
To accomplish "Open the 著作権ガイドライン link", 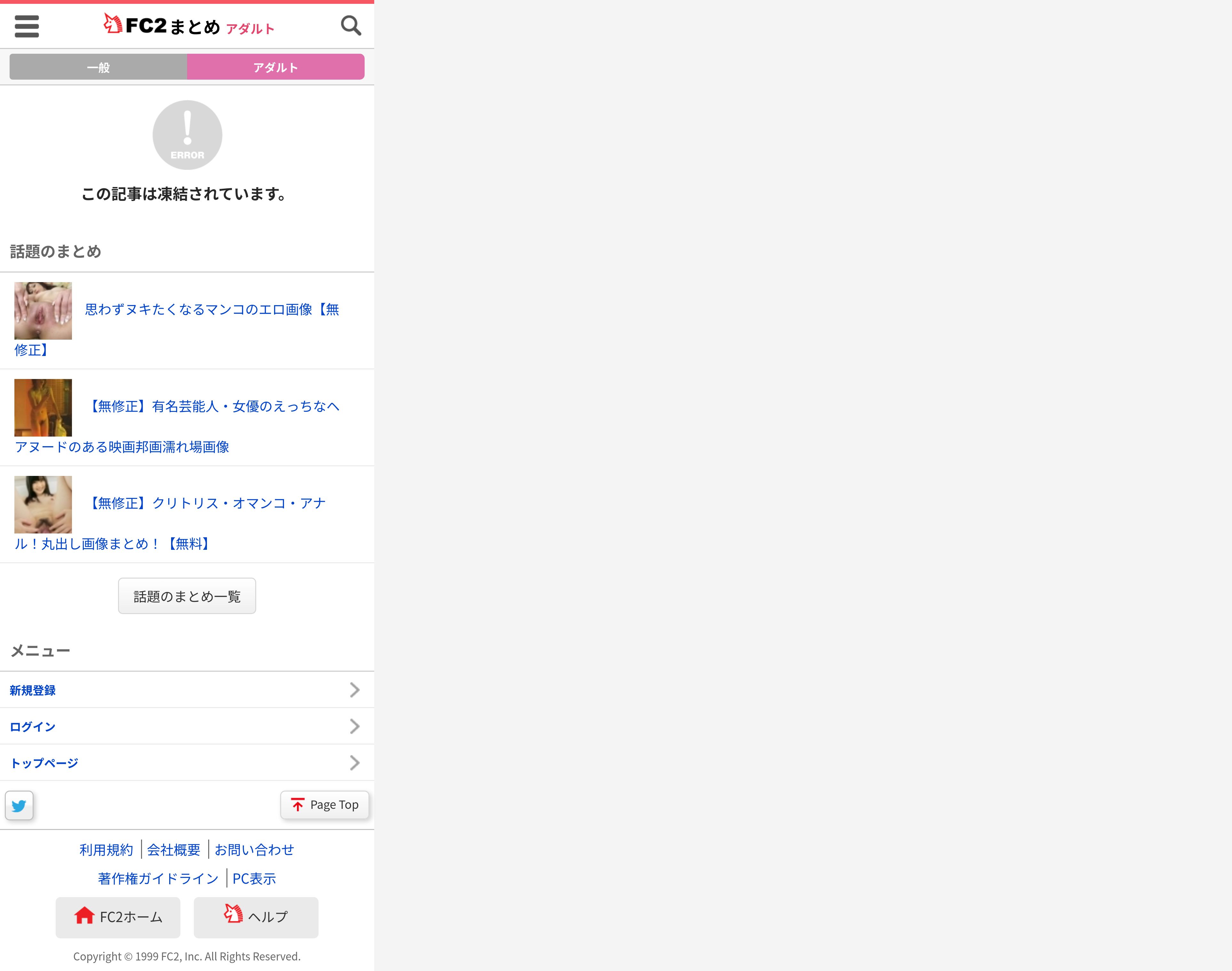I will tap(158, 878).
